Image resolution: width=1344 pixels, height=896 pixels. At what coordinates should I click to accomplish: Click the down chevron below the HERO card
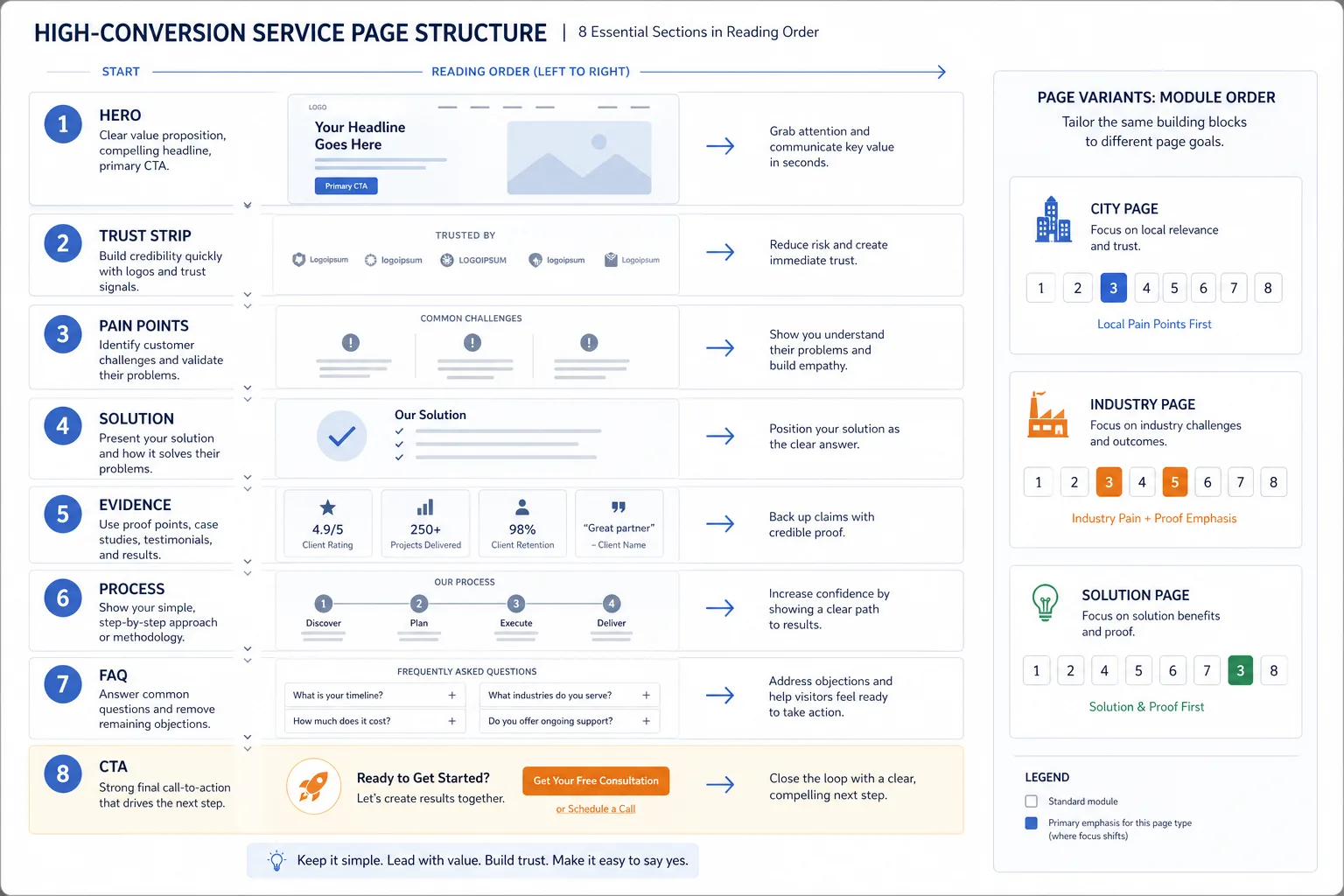(248, 206)
